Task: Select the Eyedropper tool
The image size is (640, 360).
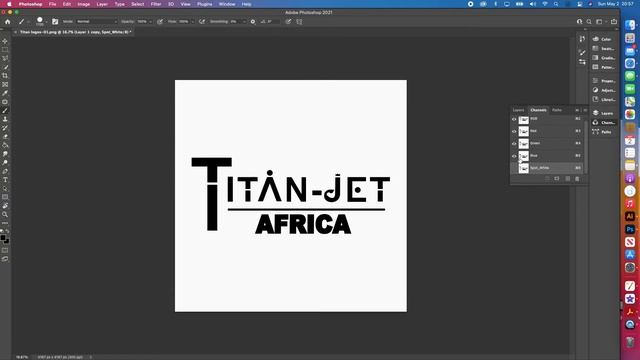Action: point(5,93)
